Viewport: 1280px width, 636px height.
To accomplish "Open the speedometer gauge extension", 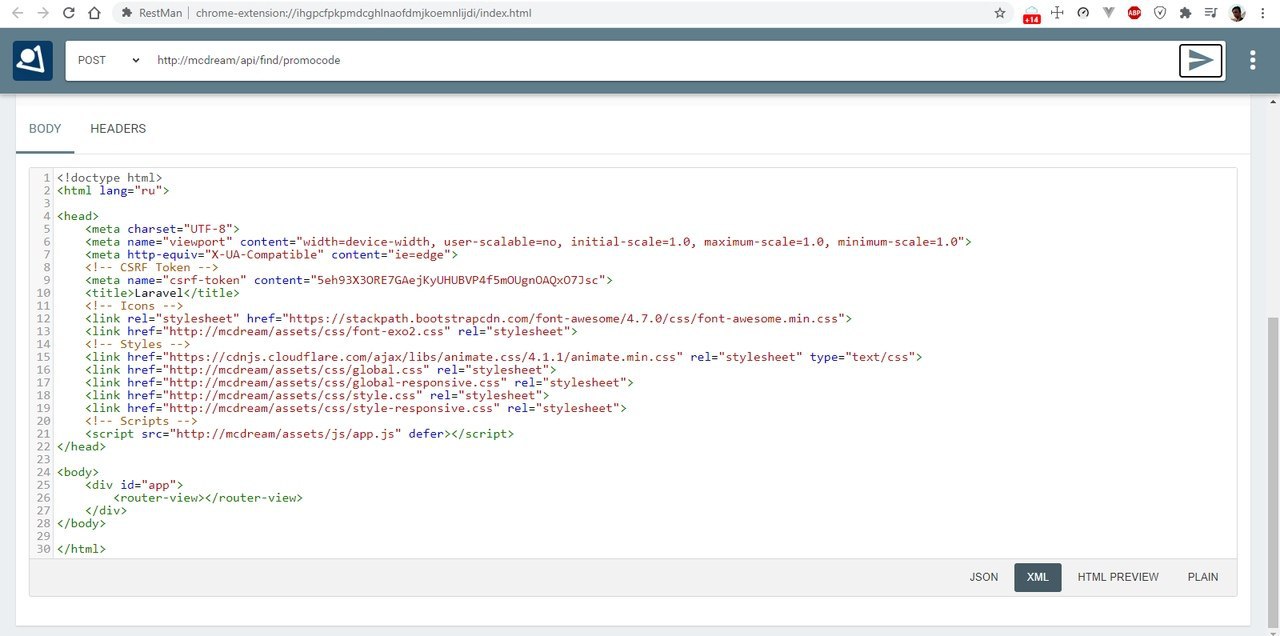I will coord(1083,13).
